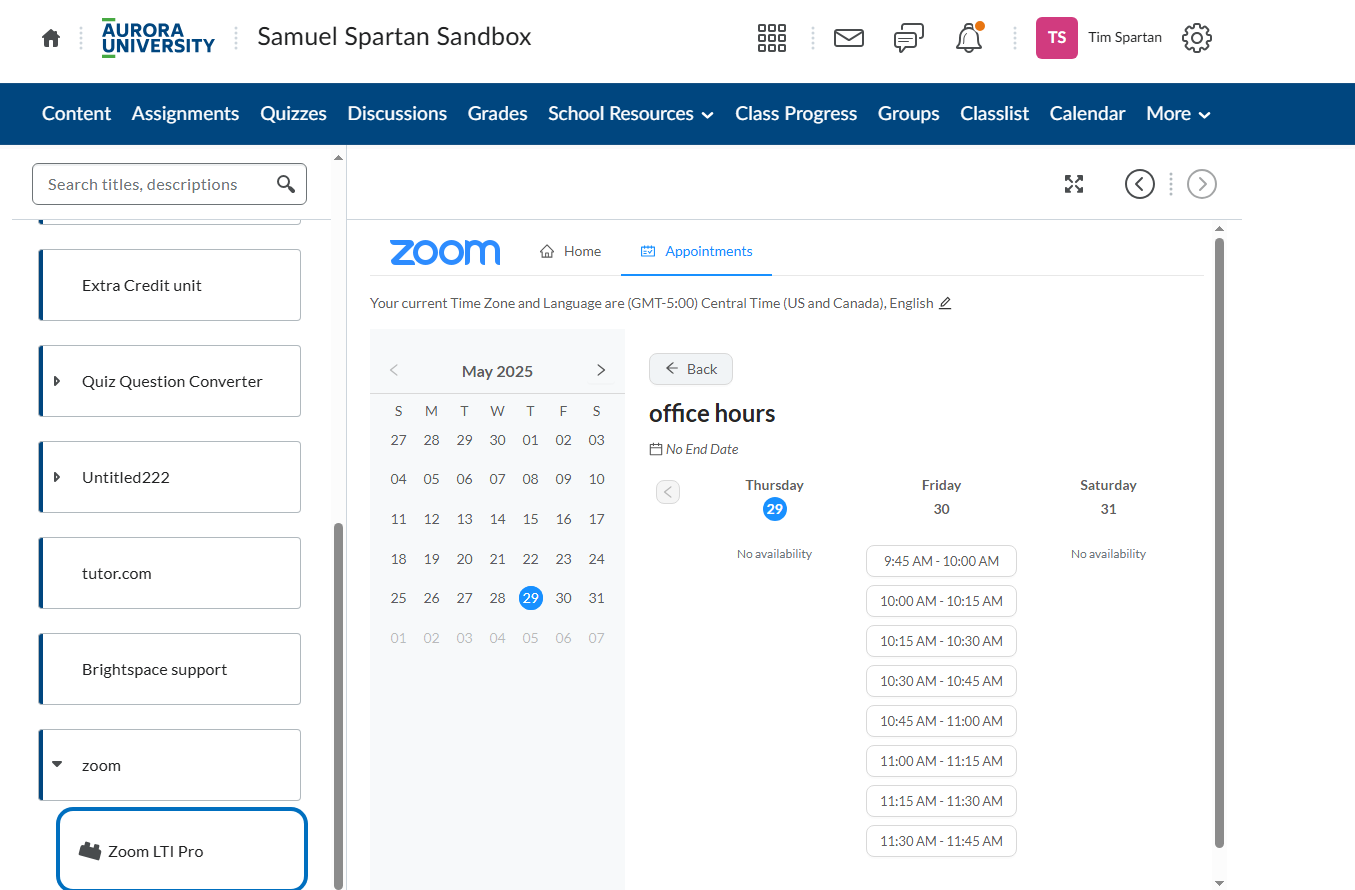The width and height of the screenshot is (1355, 890).
Task: Select May 22 in calendar
Action: (531, 559)
